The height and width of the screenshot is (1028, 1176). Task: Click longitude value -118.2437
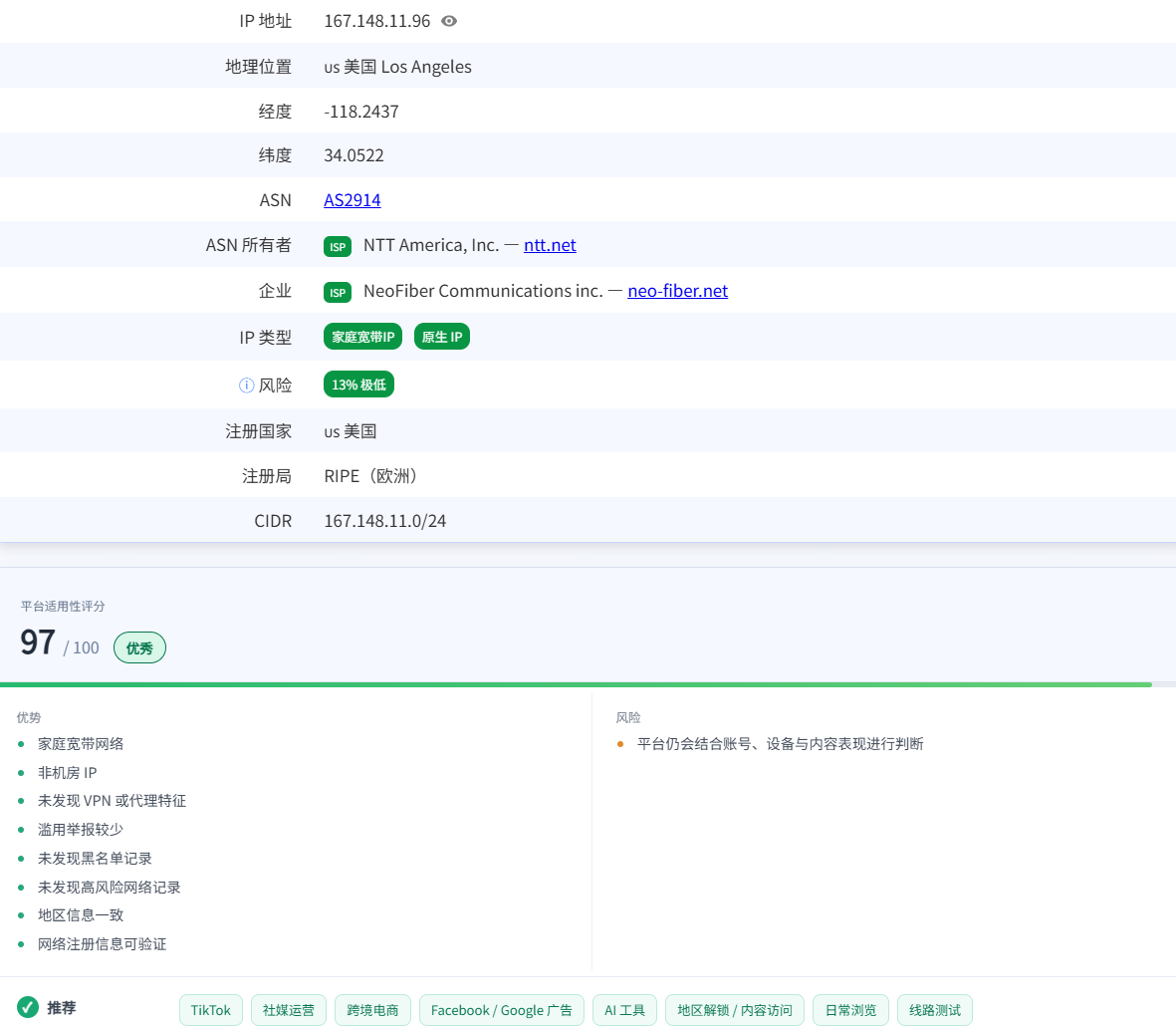[361, 112]
